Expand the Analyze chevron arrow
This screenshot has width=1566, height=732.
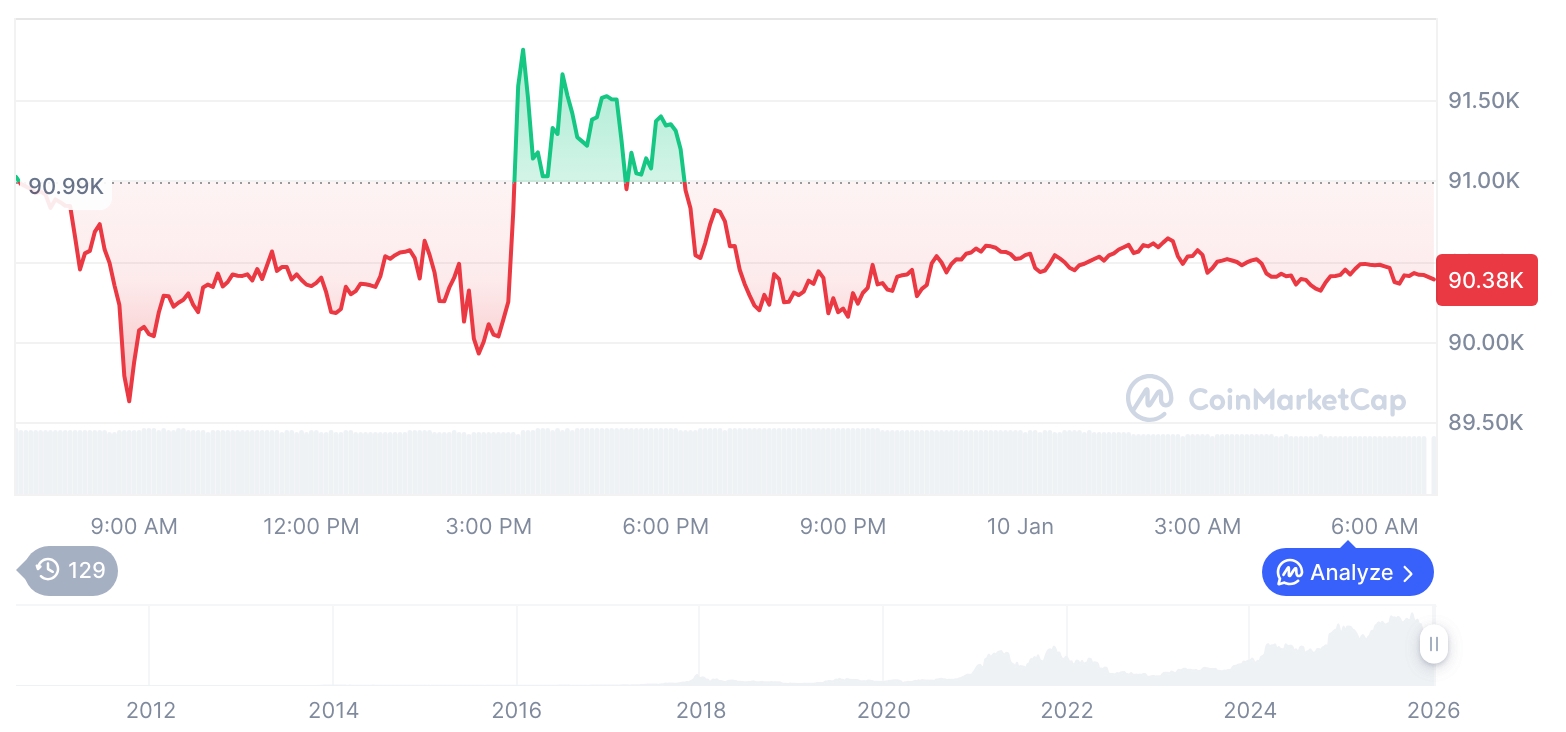coord(1409,573)
